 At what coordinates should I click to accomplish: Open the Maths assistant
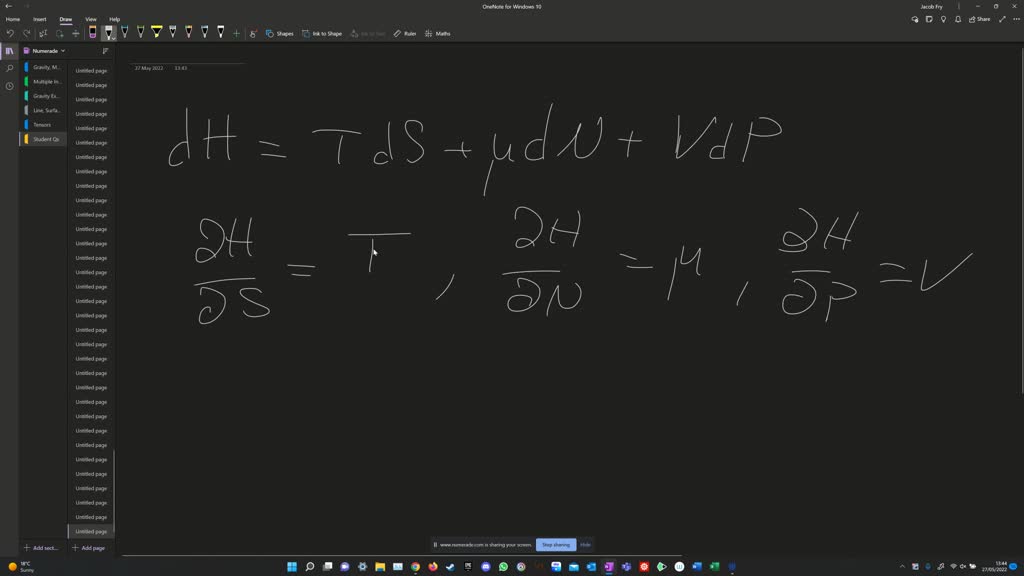[438, 33]
